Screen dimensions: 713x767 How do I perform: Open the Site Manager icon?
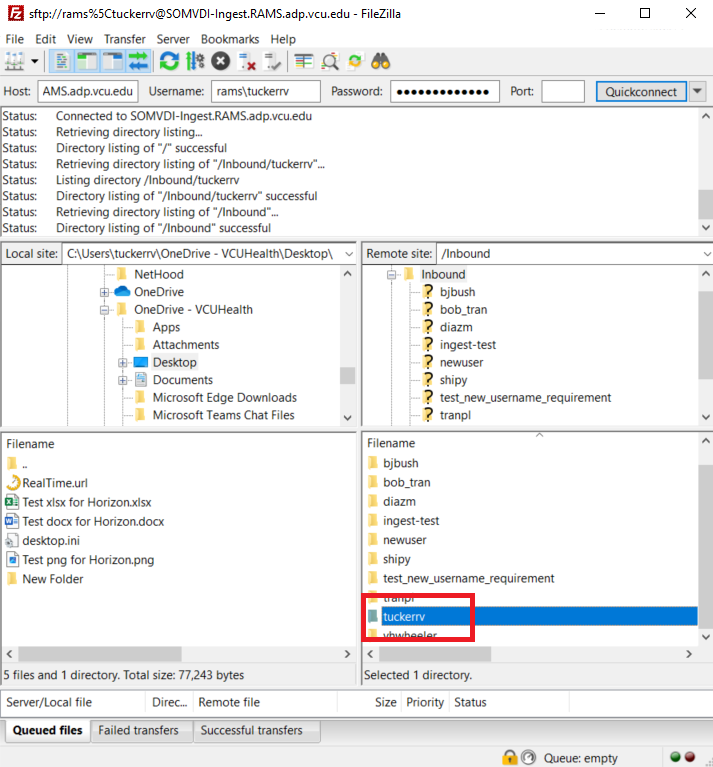(14, 62)
